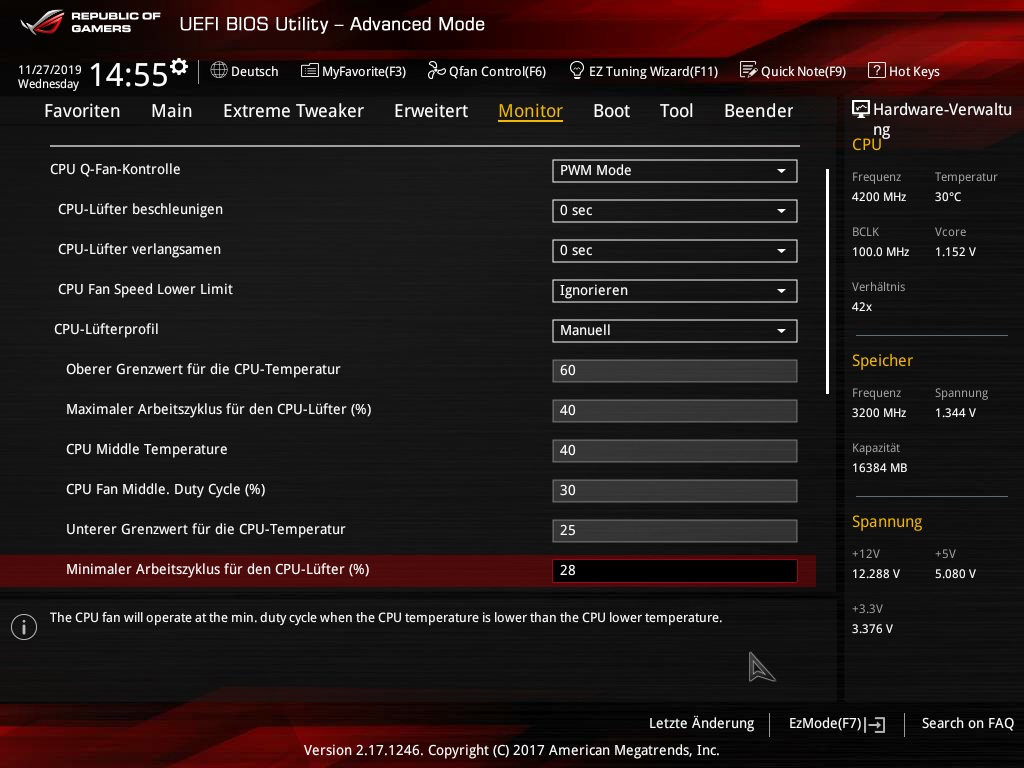Click the 12.288 V reading
1024x768 pixels.
[876, 574]
